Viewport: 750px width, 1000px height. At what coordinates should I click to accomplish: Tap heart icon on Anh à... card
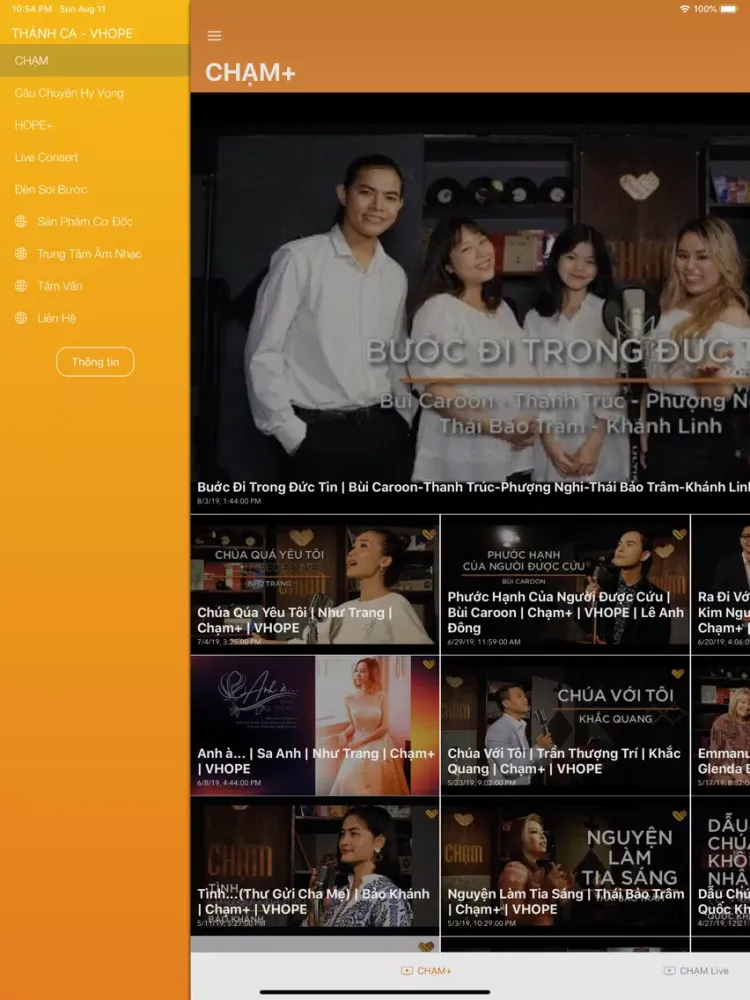(x=429, y=665)
